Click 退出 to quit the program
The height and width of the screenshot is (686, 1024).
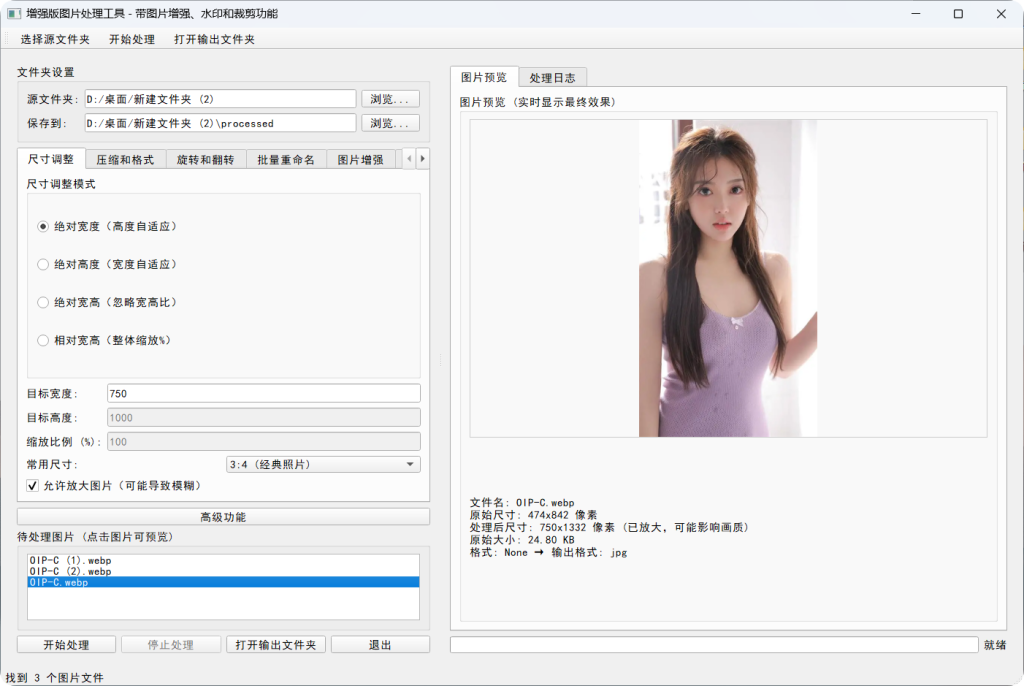point(380,644)
